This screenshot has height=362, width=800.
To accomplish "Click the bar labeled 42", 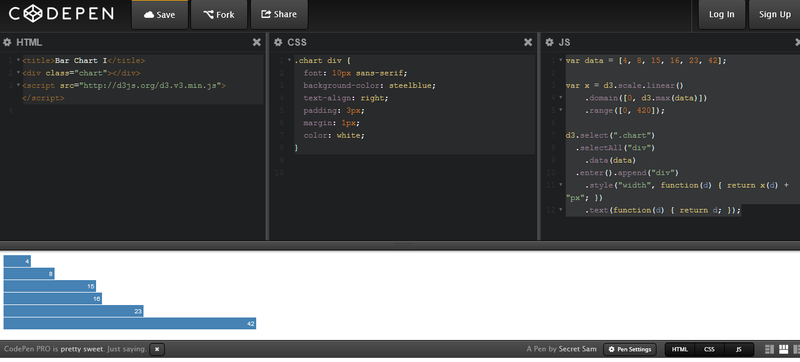I will (130, 323).
